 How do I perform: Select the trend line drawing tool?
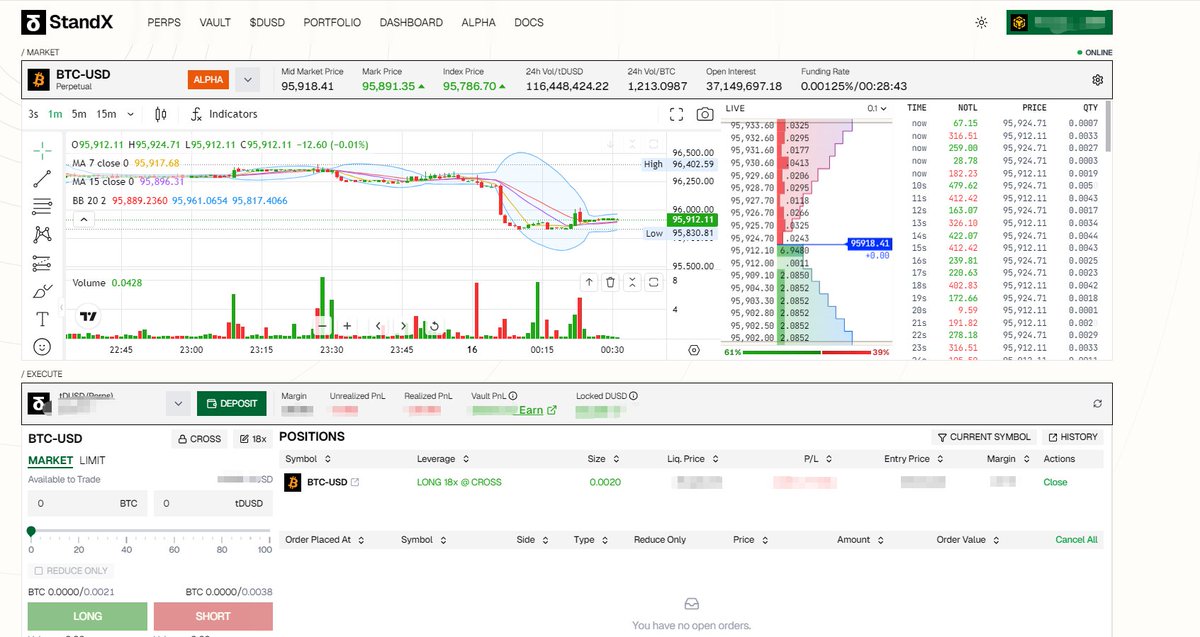[42, 179]
